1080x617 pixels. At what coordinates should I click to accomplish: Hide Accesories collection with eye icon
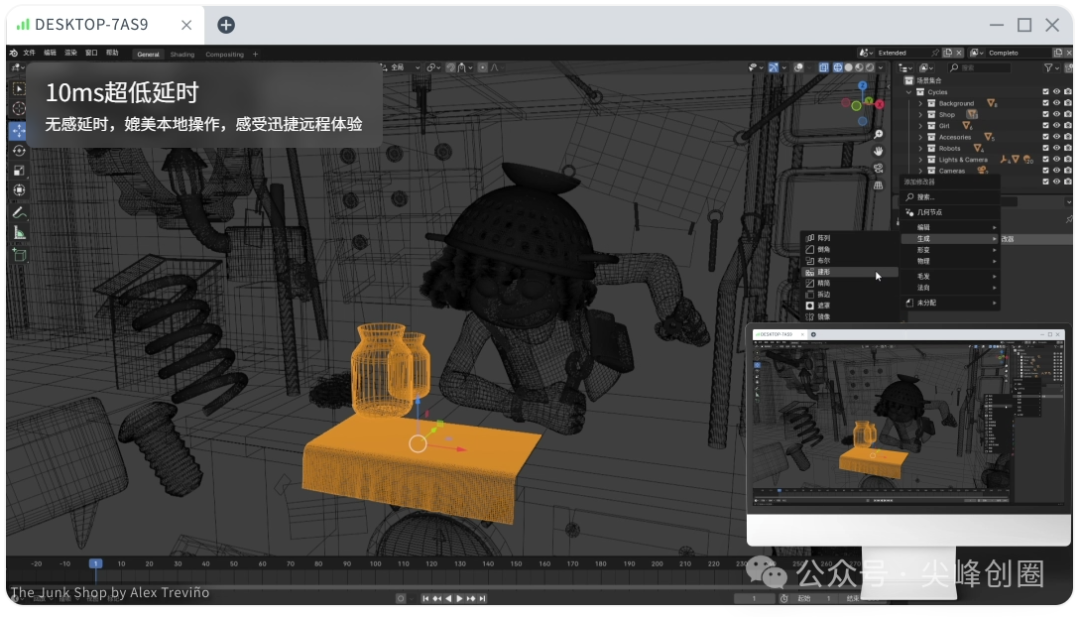(1057, 137)
